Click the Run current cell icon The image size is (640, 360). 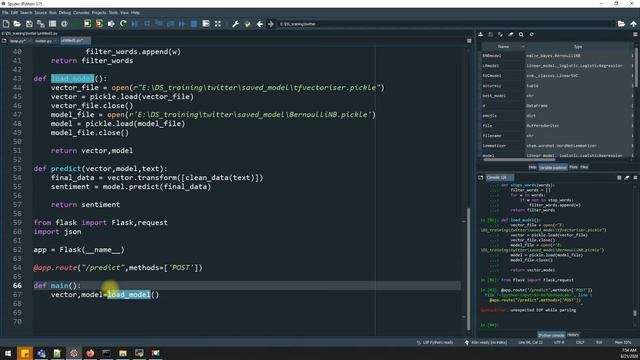[x=87, y=24]
